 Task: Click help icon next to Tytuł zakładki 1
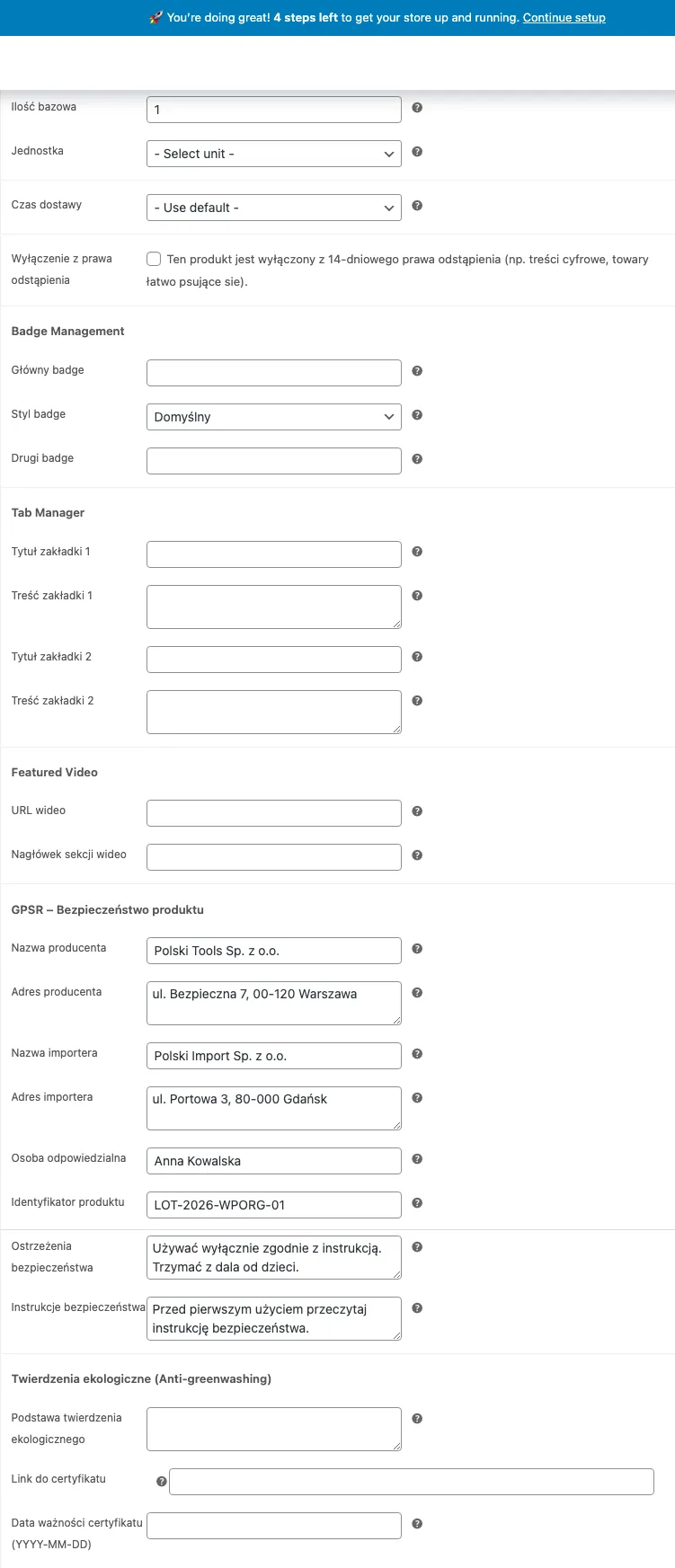[416, 552]
